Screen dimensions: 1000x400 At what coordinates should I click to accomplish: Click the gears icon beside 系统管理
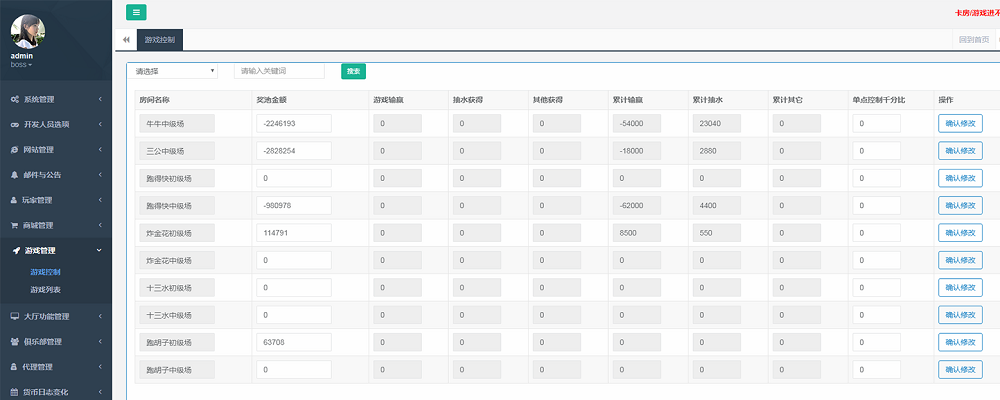pyautogui.click(x=14, y=99)
